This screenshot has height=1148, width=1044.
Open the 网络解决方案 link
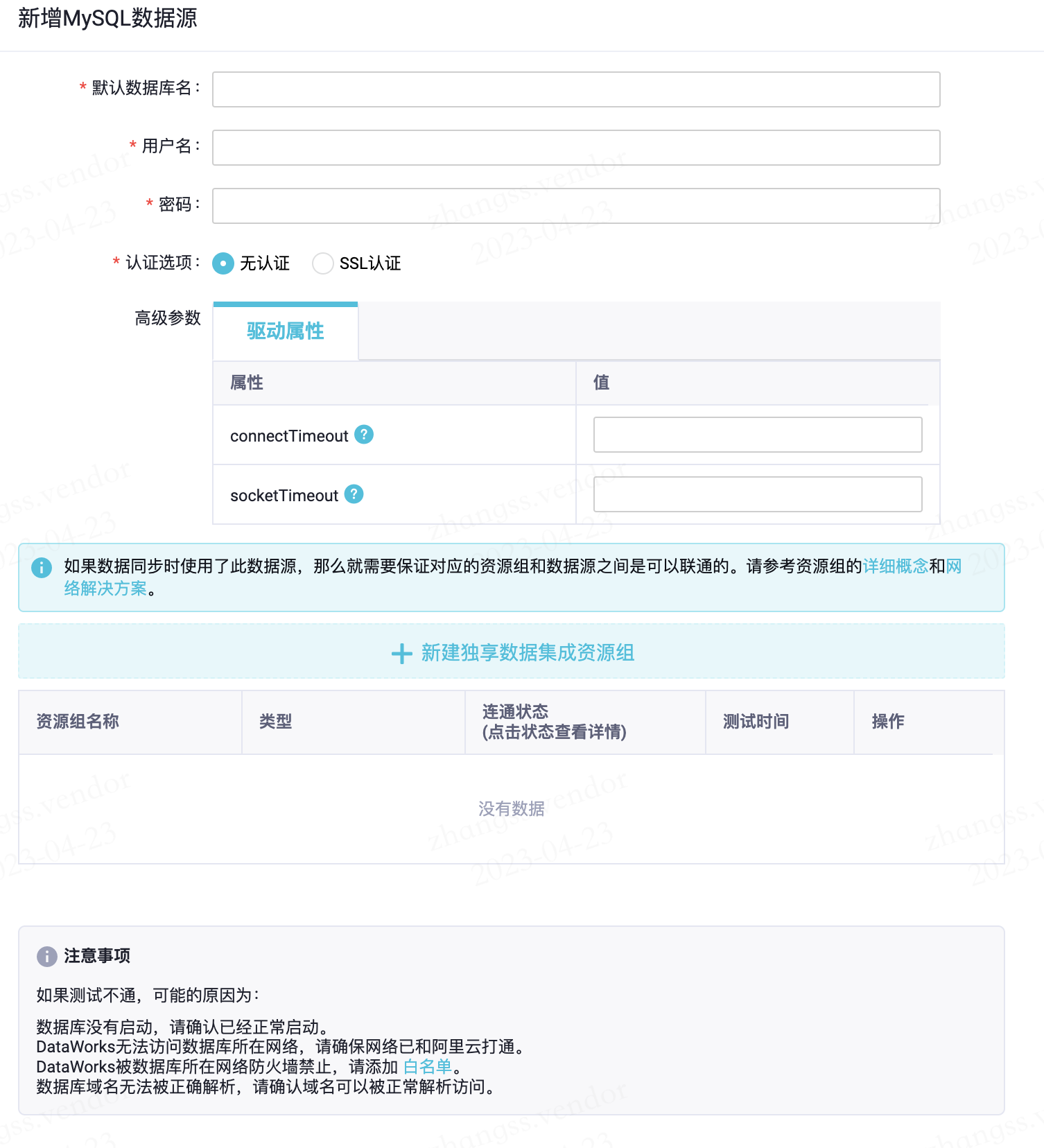105,589
